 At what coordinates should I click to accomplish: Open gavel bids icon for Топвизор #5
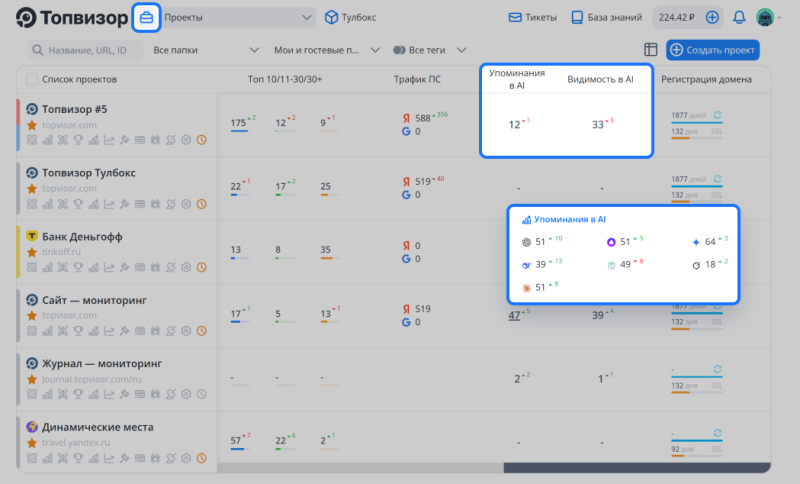coord(124,140)
